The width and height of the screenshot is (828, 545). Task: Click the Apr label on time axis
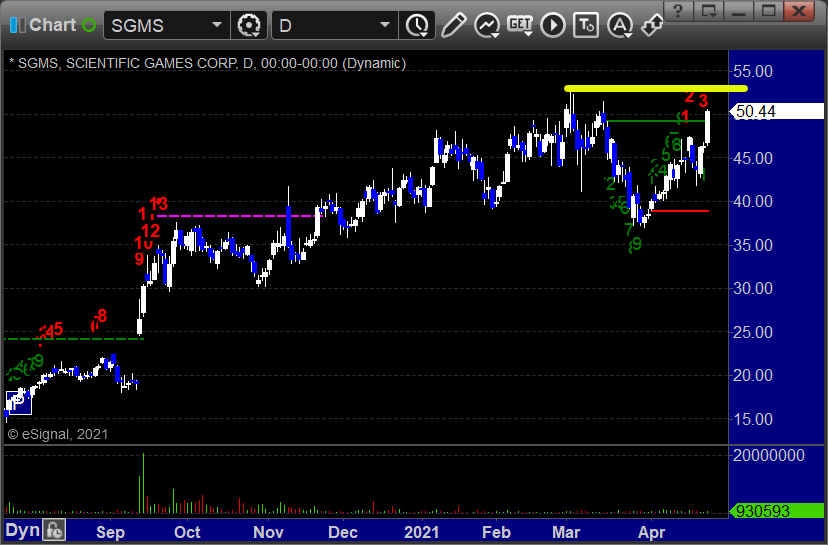(x=651, y=532)
